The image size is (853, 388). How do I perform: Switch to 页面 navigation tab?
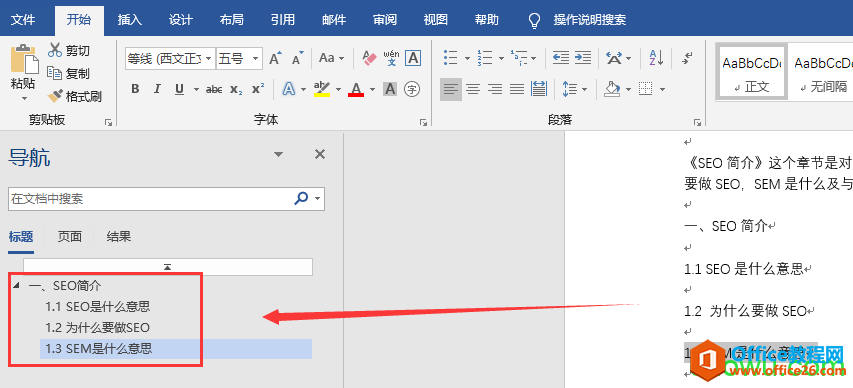(x=70, y=236)
